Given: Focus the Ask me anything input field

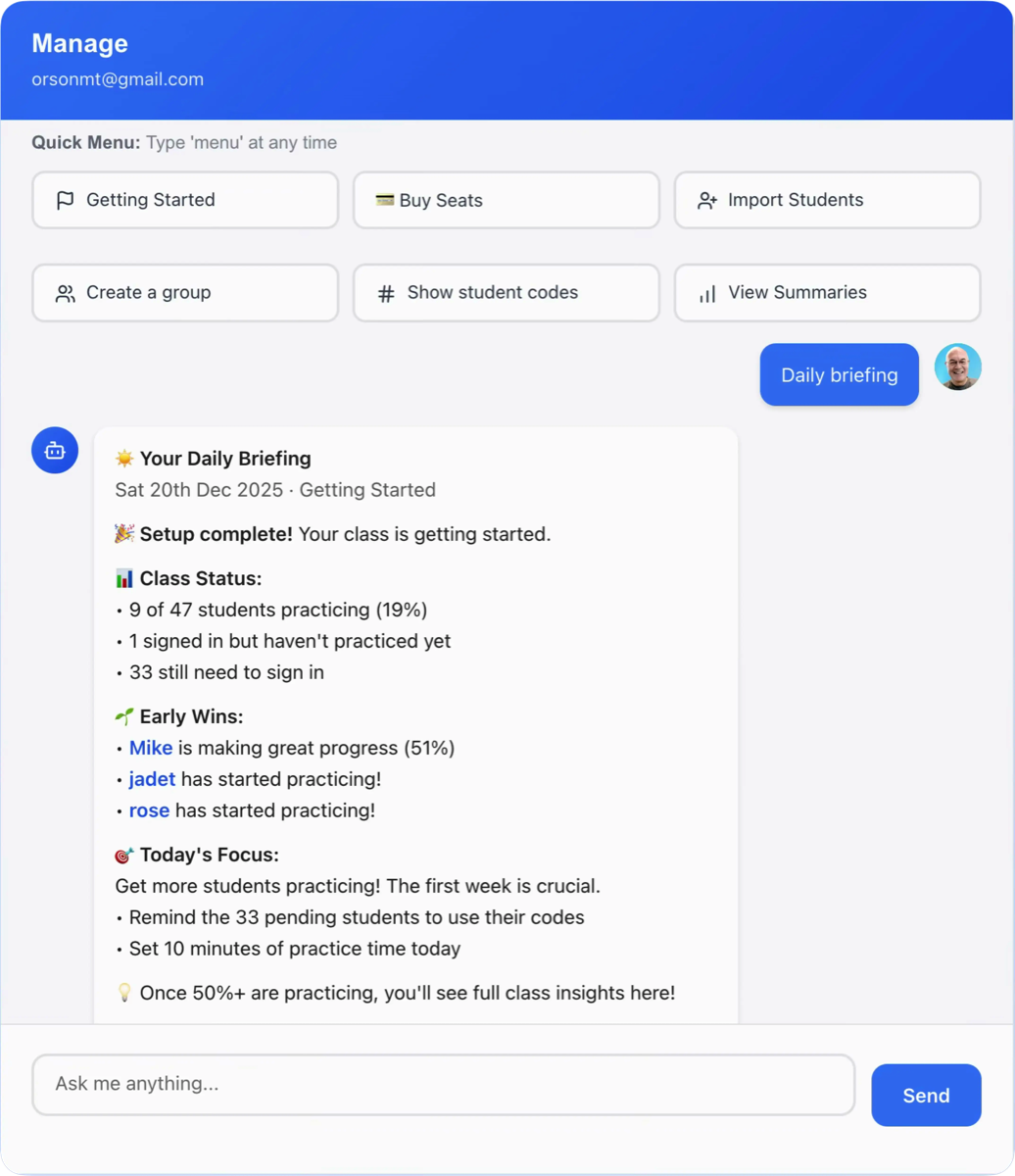Looking at the screenshot, I should point(443,1084).
